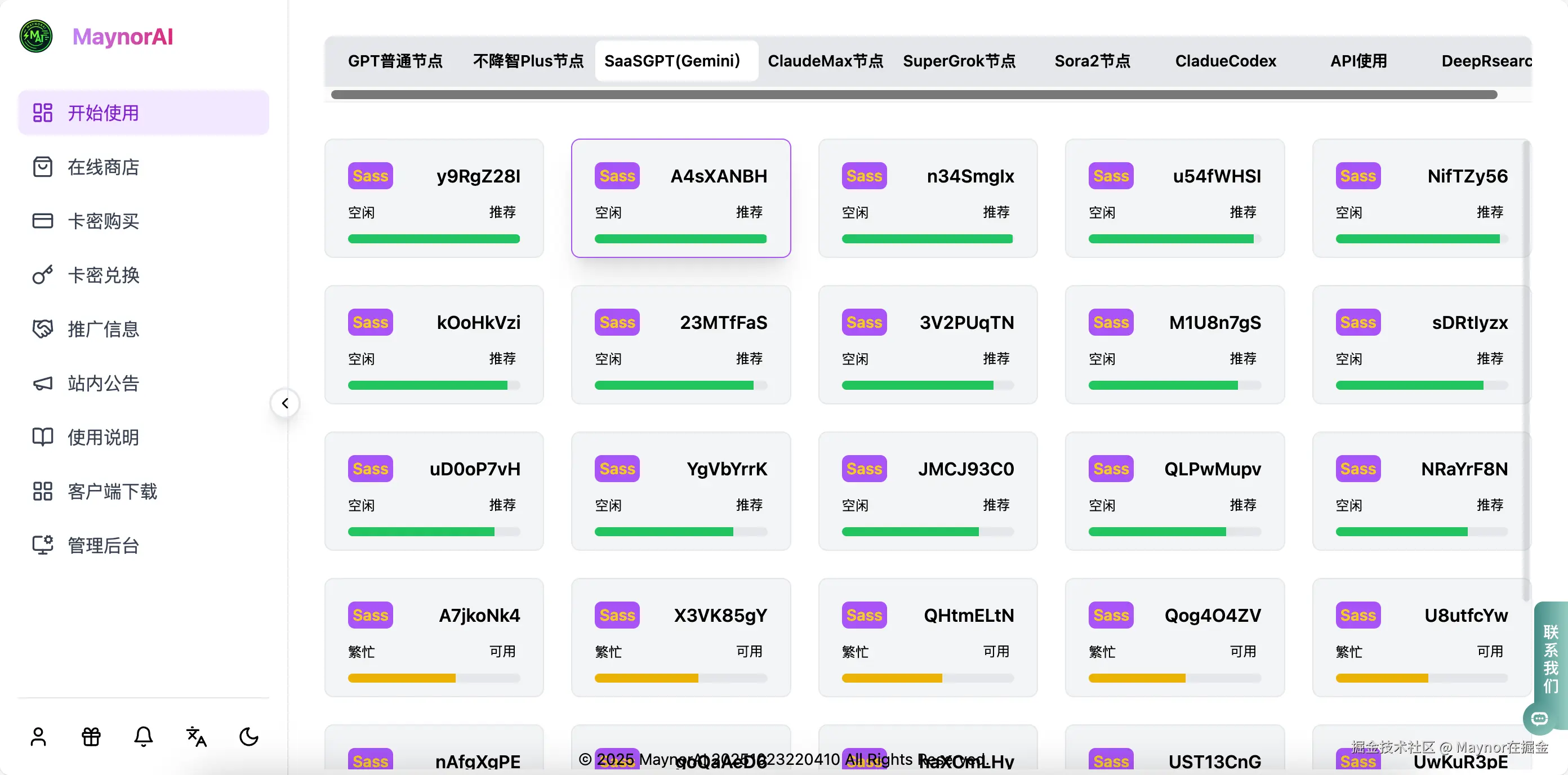Click the gift icon in bottom bar

(x=91, y=737)
